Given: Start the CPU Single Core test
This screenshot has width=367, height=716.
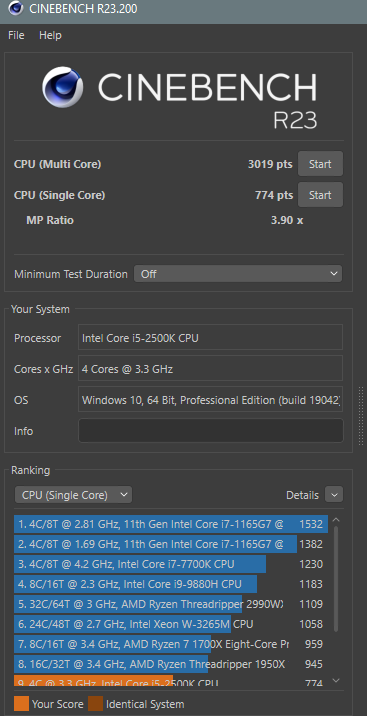Looking at the screenshot, I should [x=320, y=195].
